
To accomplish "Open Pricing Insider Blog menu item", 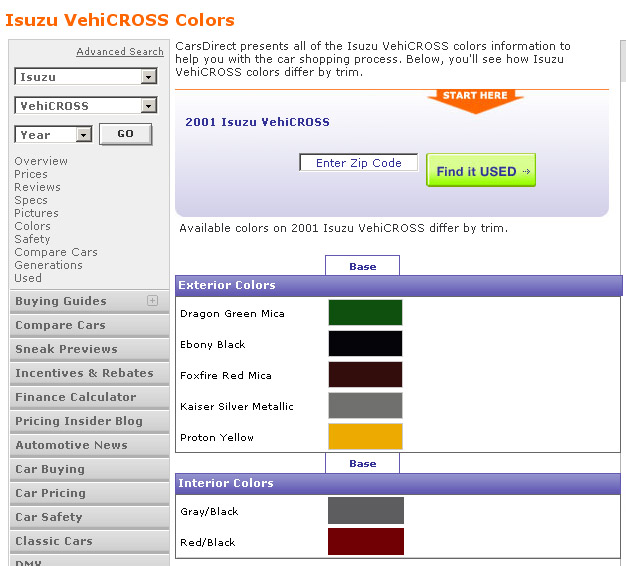I will (x=89, y=421).
